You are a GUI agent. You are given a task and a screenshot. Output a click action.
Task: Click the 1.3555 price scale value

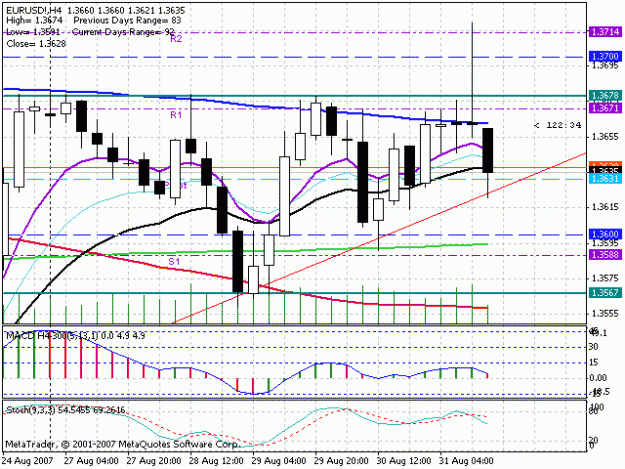(x=606, y=314)
